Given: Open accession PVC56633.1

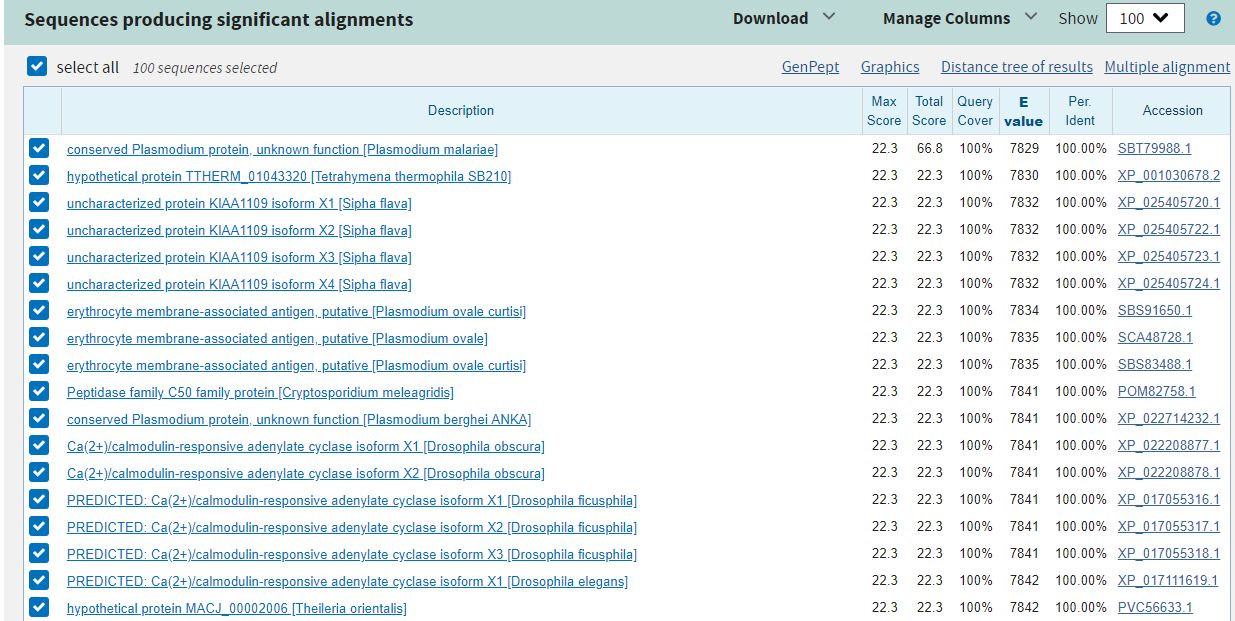Looking at the screenshot, I should point(1155,607).
